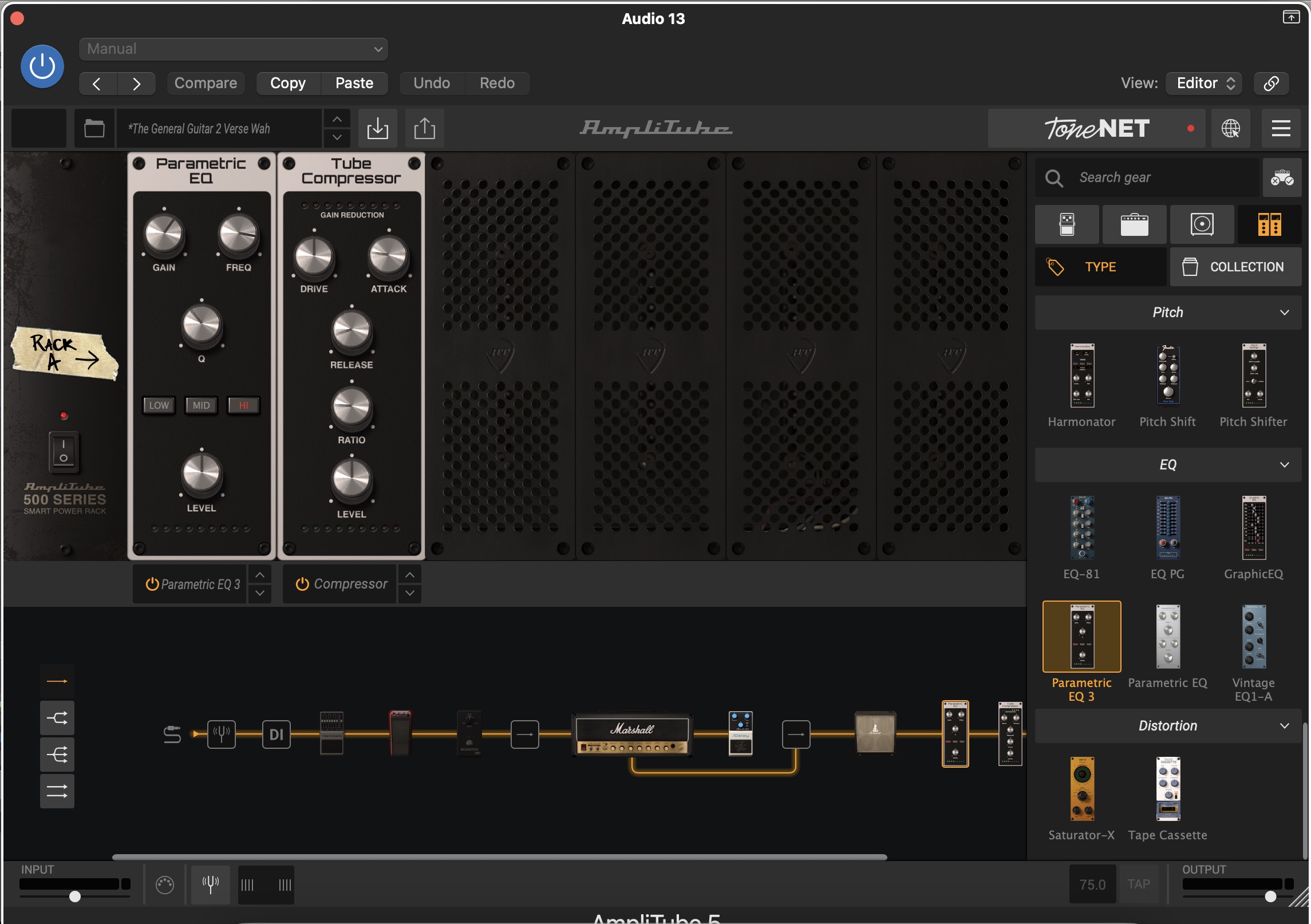
Task: Select the amplifier gear category icon
Action: pyautogui.click(x=1134, y=224)
